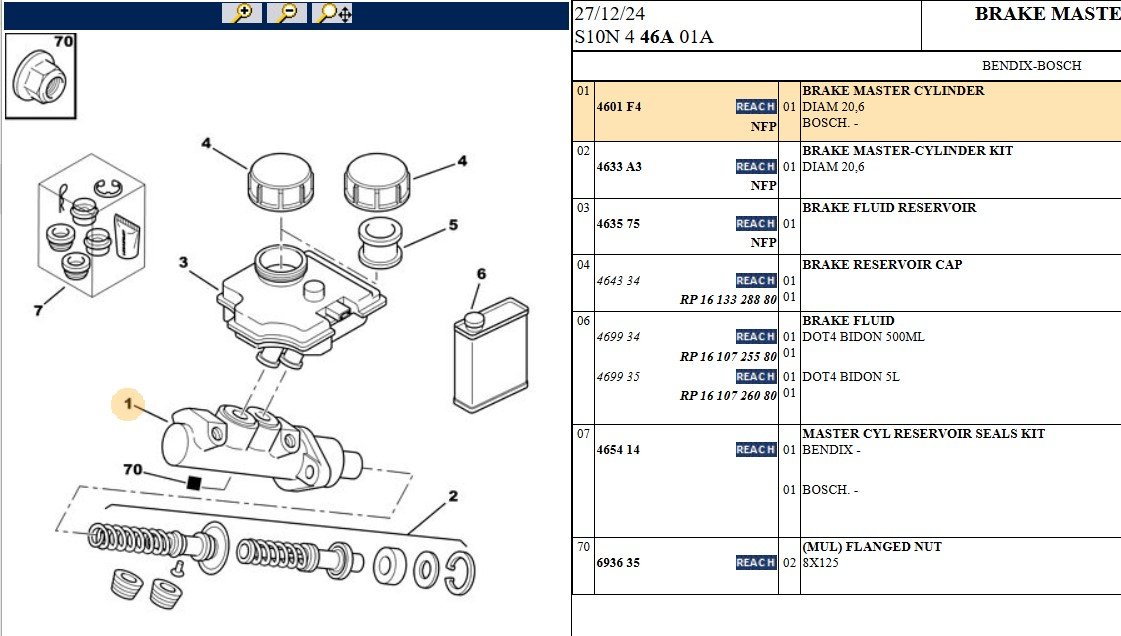Select callout 6 above the brake fluid can
This screenshot has width=1121, height=636.
481,274
